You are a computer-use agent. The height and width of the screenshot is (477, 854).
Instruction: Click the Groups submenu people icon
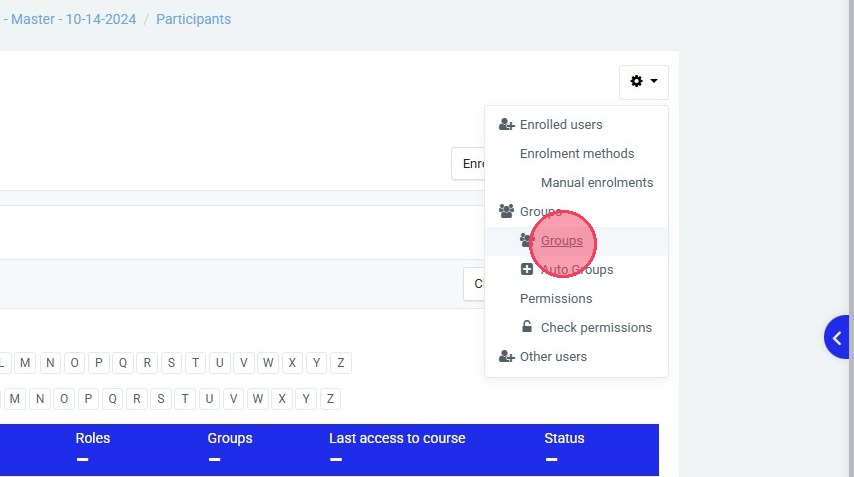(x=526, y=240)
